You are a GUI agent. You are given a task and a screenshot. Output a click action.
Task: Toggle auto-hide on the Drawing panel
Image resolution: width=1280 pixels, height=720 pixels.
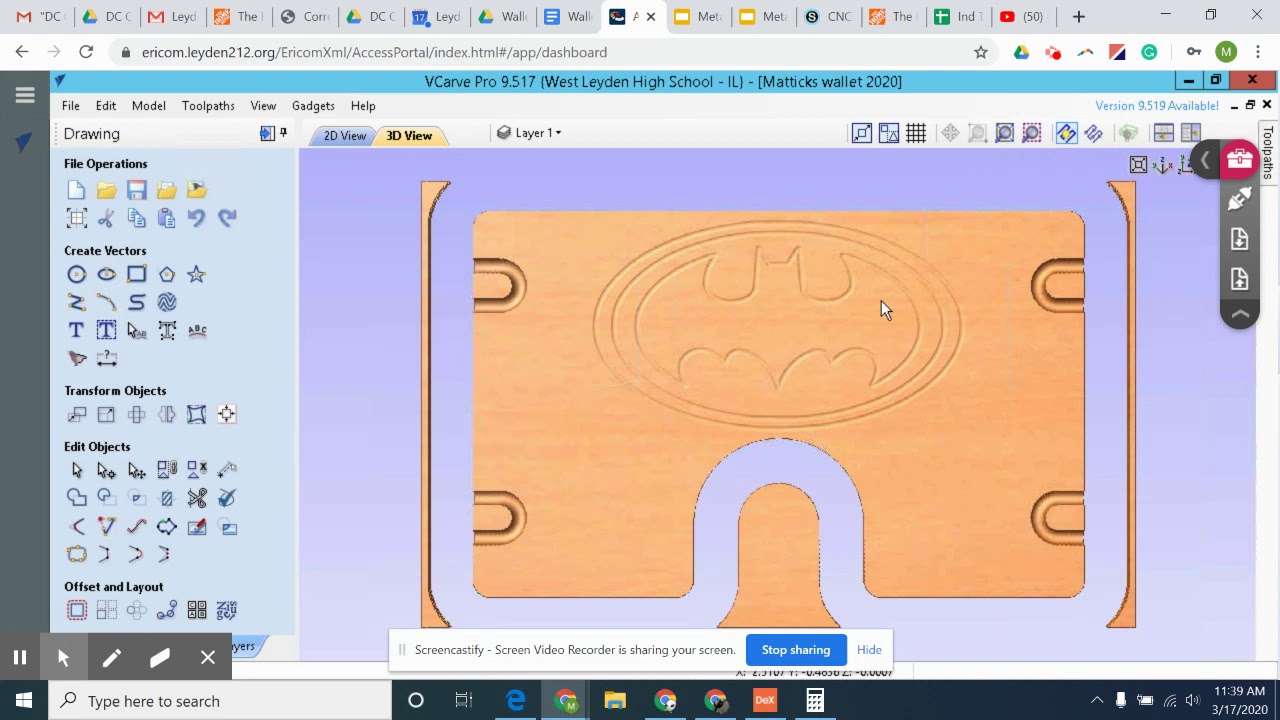click(267, 133)
